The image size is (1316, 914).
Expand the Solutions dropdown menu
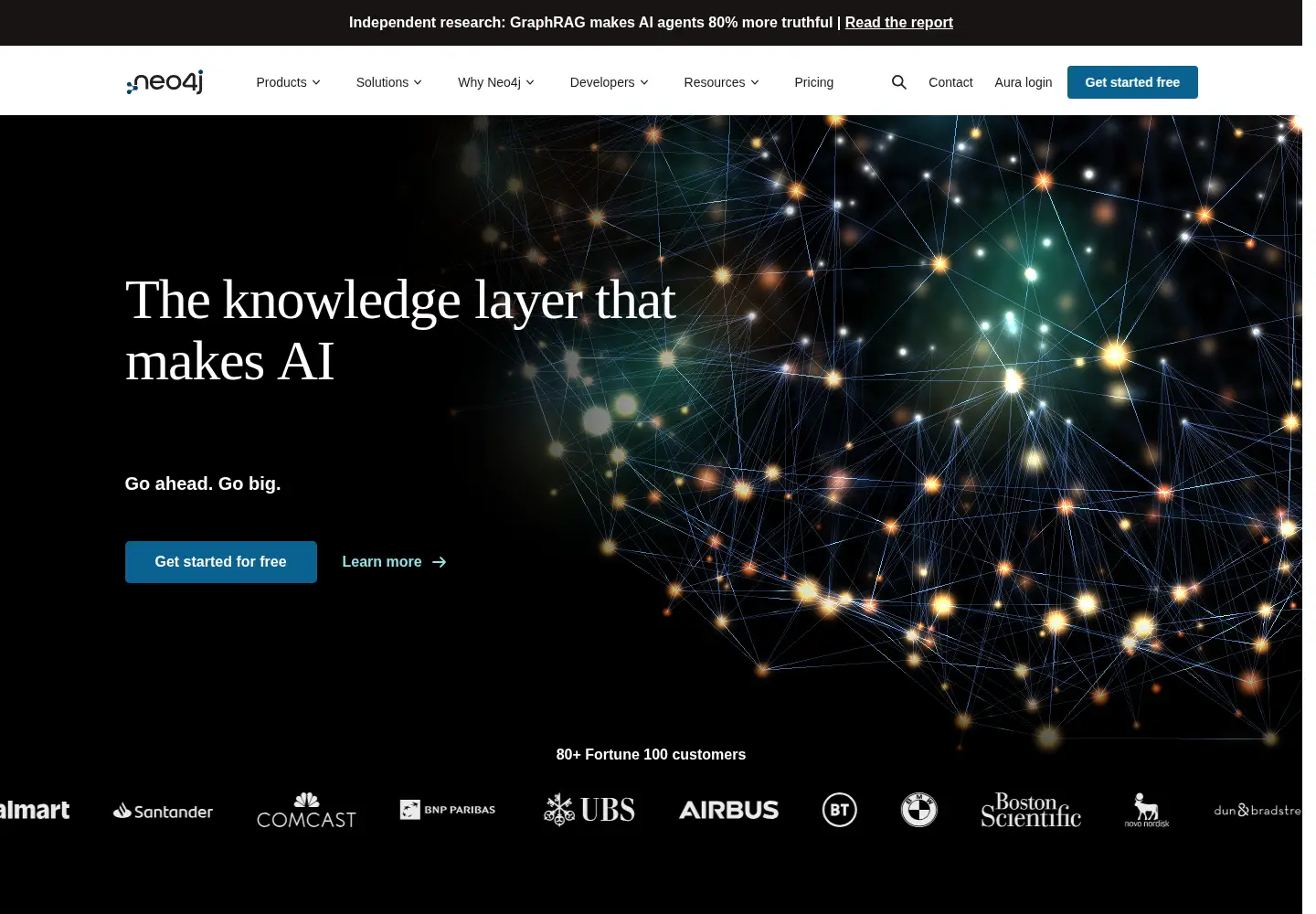click(x=389, y=82)
